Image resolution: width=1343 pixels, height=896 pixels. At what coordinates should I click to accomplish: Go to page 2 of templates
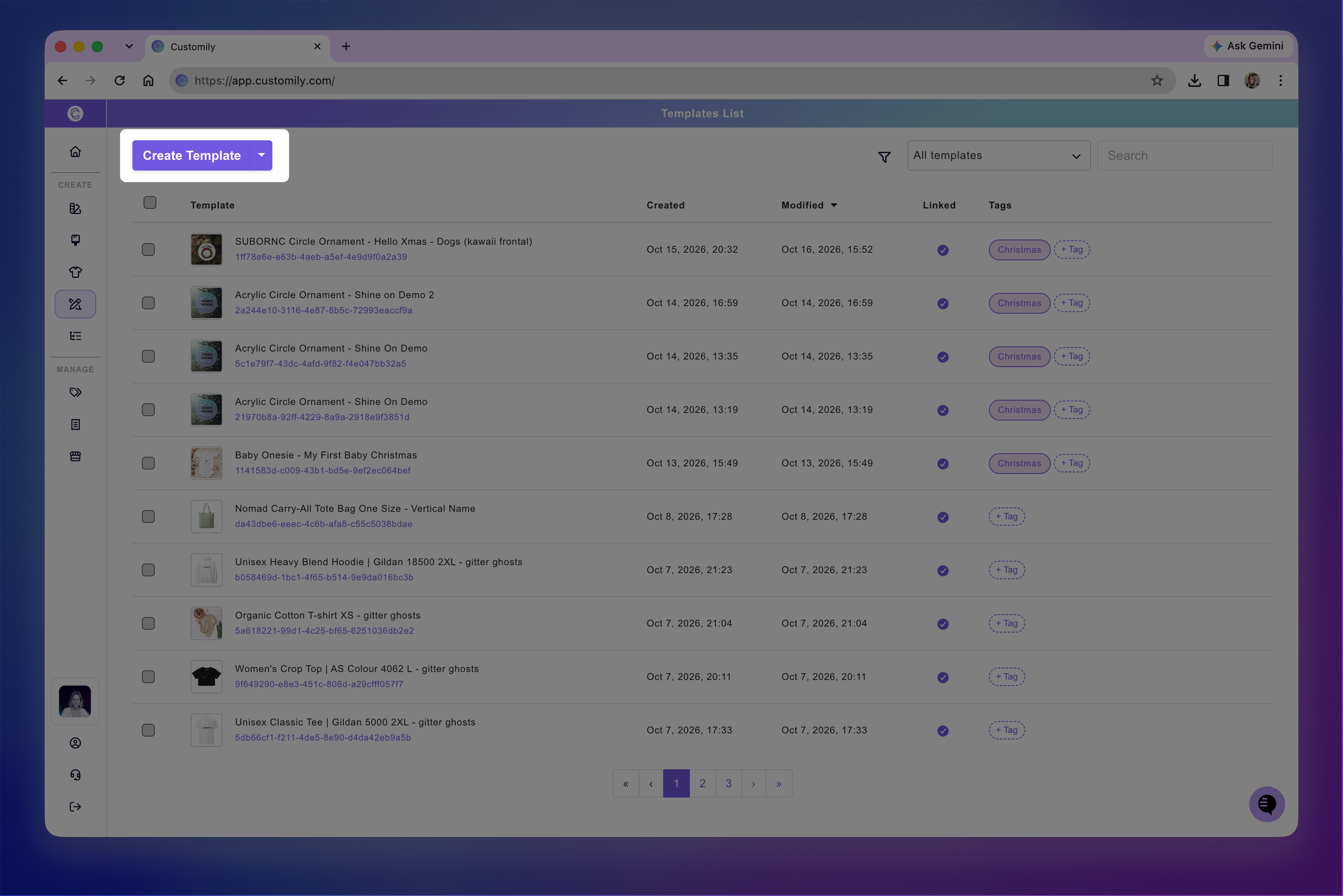coord(702,784)
